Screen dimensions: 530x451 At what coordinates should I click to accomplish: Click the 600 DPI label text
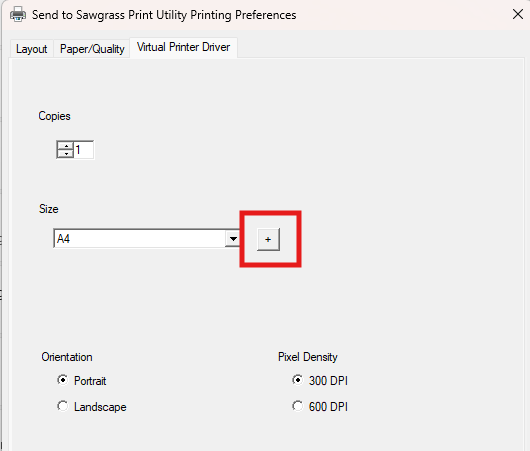(x=328, y=407)
